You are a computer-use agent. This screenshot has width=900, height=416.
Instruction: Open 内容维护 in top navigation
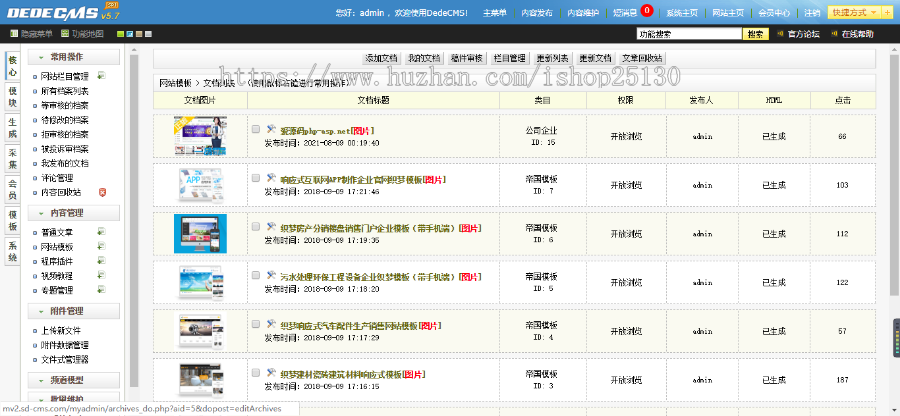[x=583, y=13]
